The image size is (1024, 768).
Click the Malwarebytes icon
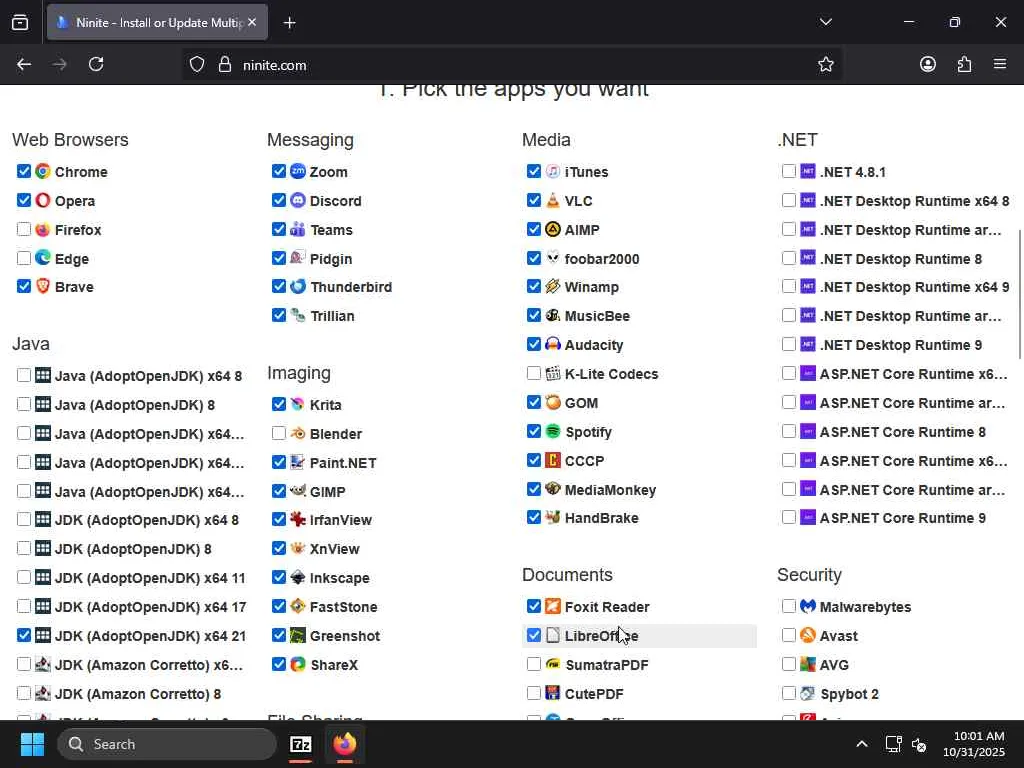pos(808,606)
